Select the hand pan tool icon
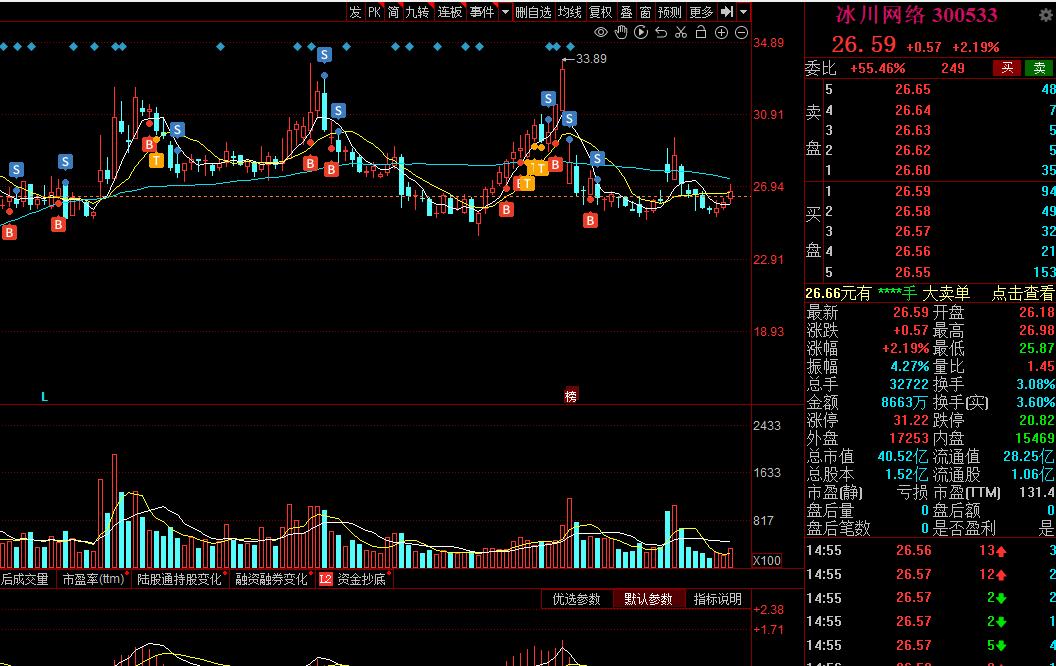The height and width of the screenshot is (666, 1056). [621, 32]
